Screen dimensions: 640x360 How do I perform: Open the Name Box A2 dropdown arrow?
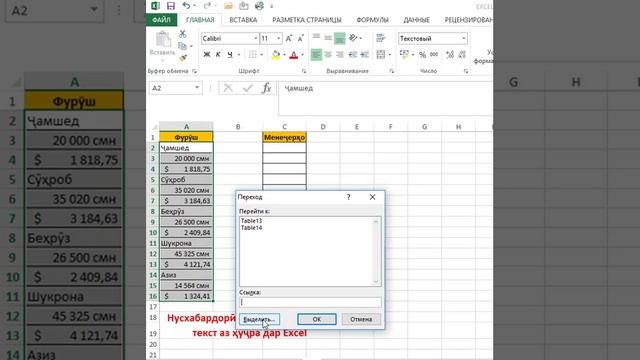(197, 88)
